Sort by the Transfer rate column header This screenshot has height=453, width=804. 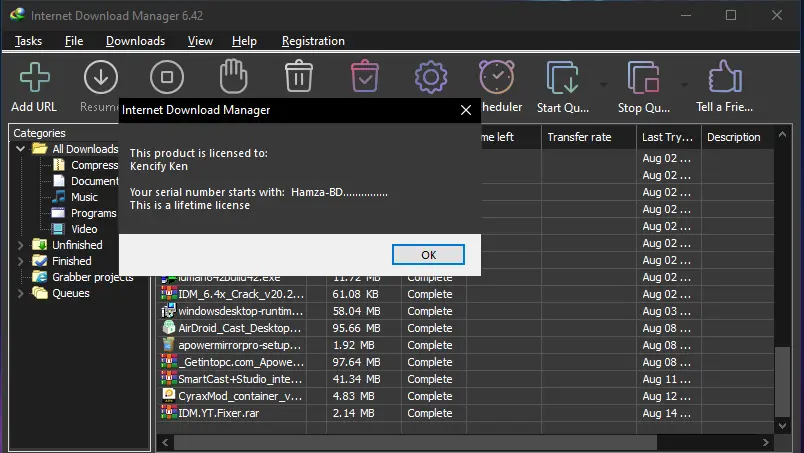coord(589,137)
